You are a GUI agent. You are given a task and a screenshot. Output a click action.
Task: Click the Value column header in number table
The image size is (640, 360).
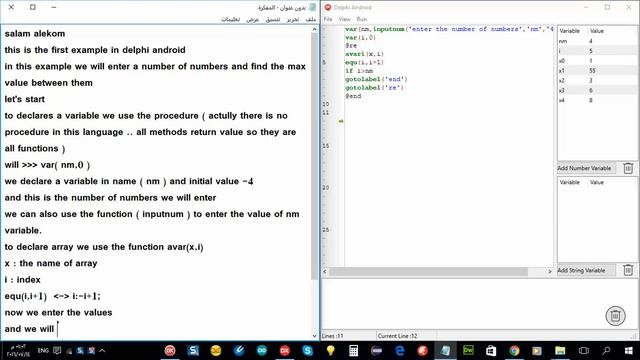pyautogui.click(x=597, y=31)
